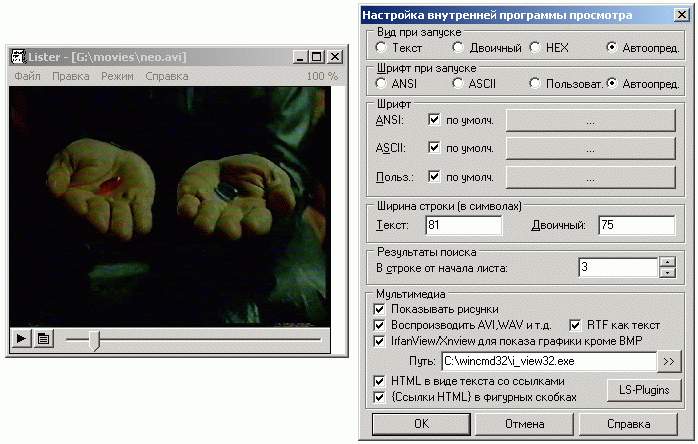The image size is (698, 444).
Task: Click the Двоичный line width field
Action: (637, 225)
